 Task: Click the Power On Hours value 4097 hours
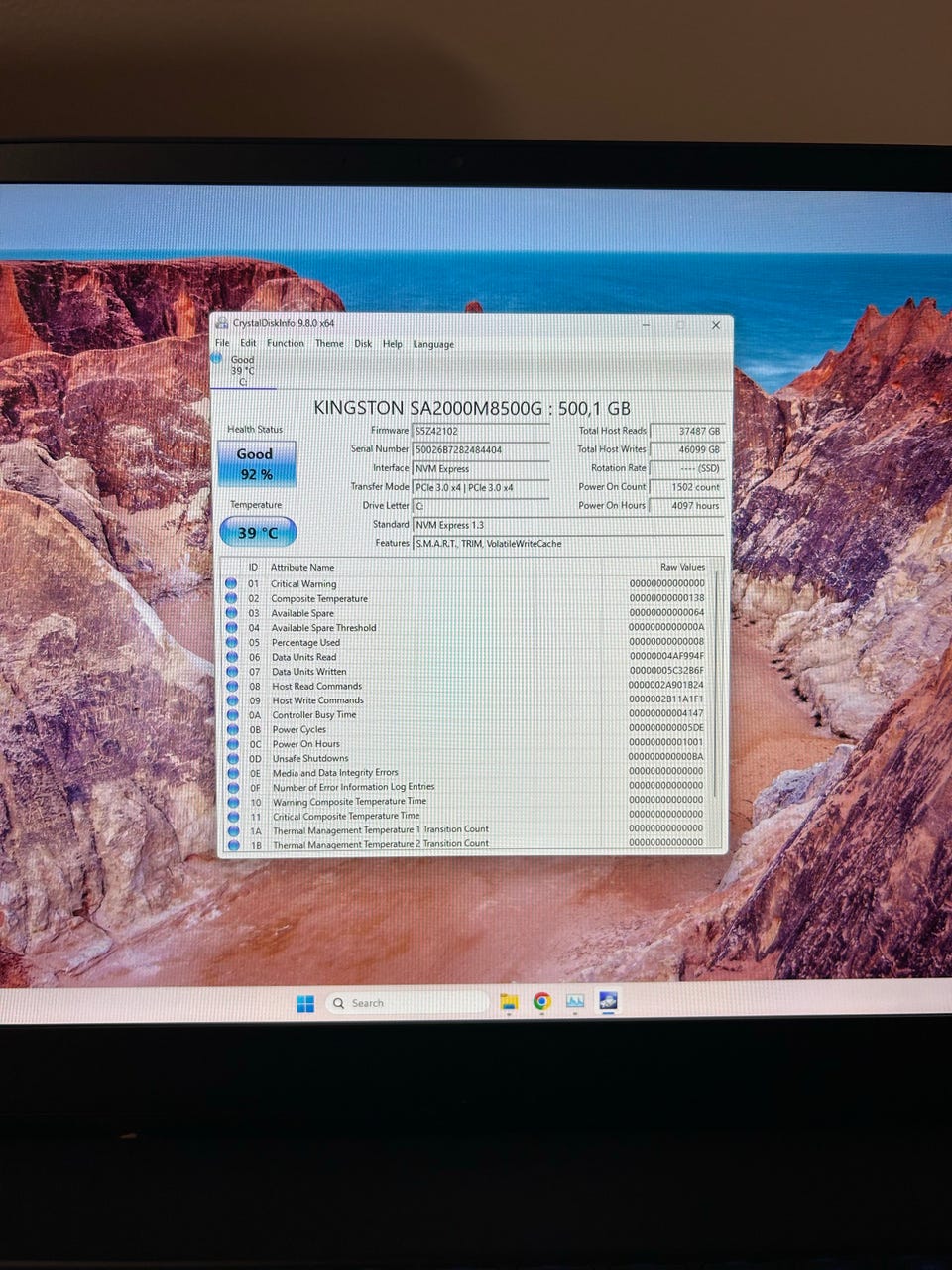pos(687,506)
